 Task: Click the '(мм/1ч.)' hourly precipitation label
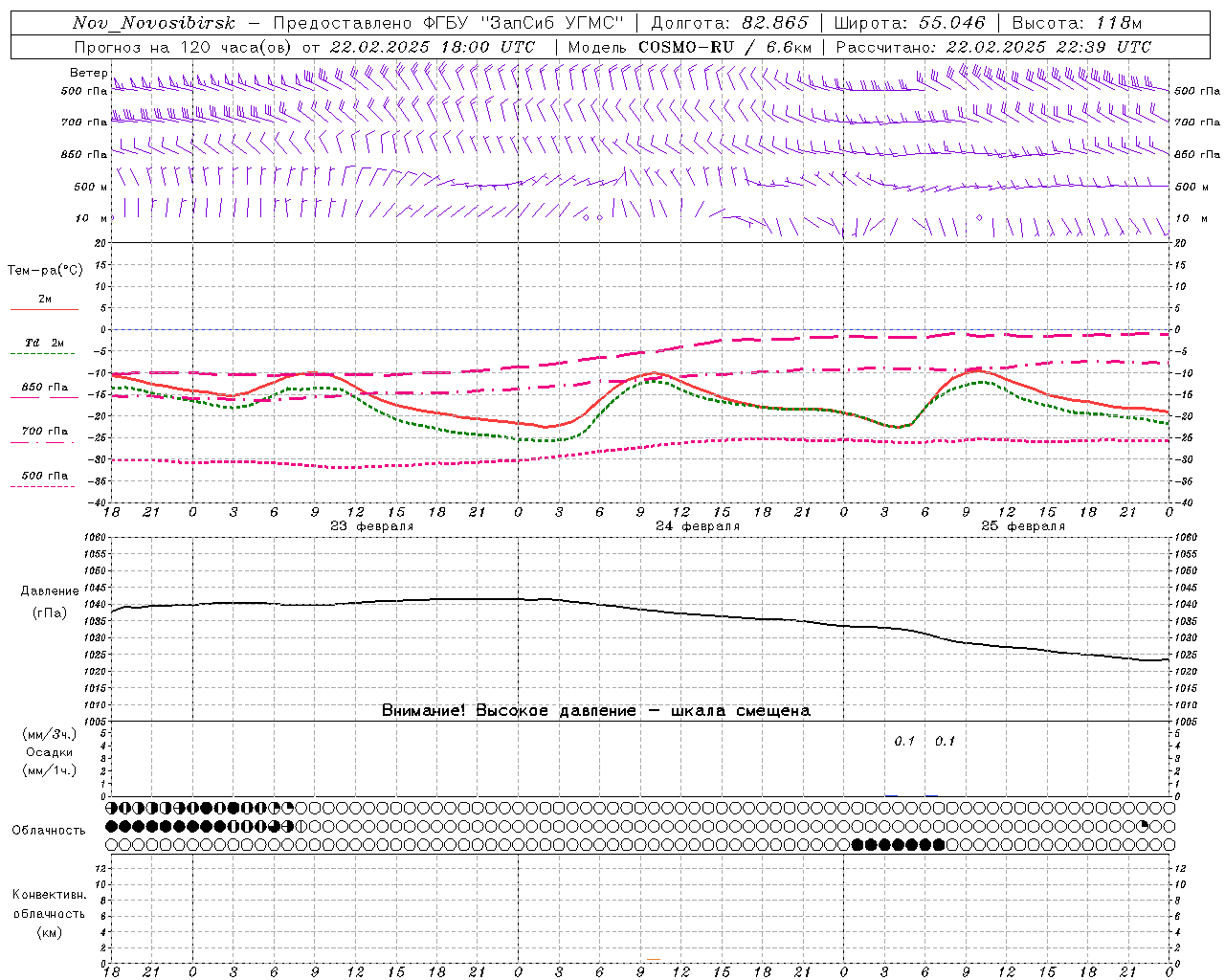50,770
